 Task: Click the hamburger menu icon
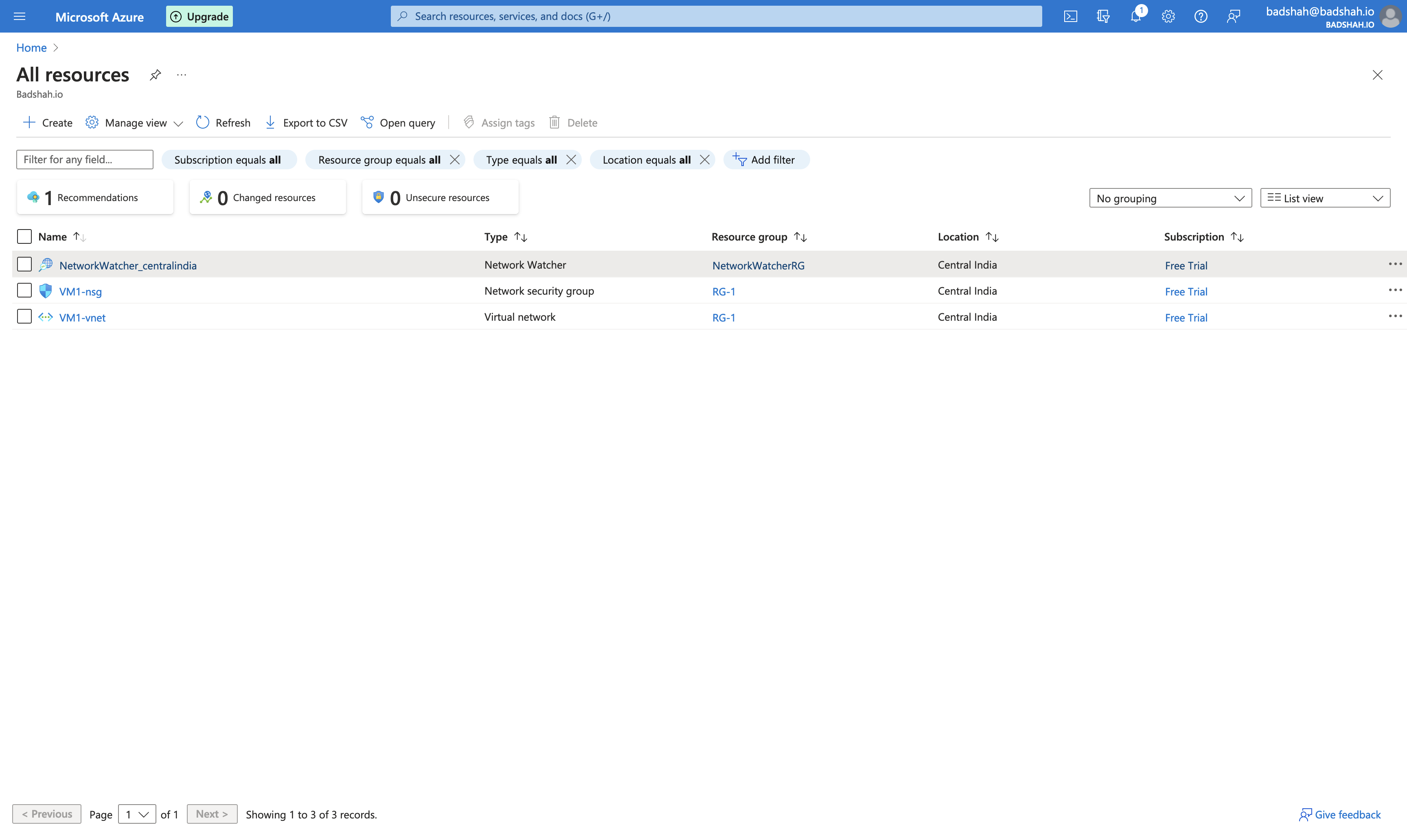click(x=20, y=16)
